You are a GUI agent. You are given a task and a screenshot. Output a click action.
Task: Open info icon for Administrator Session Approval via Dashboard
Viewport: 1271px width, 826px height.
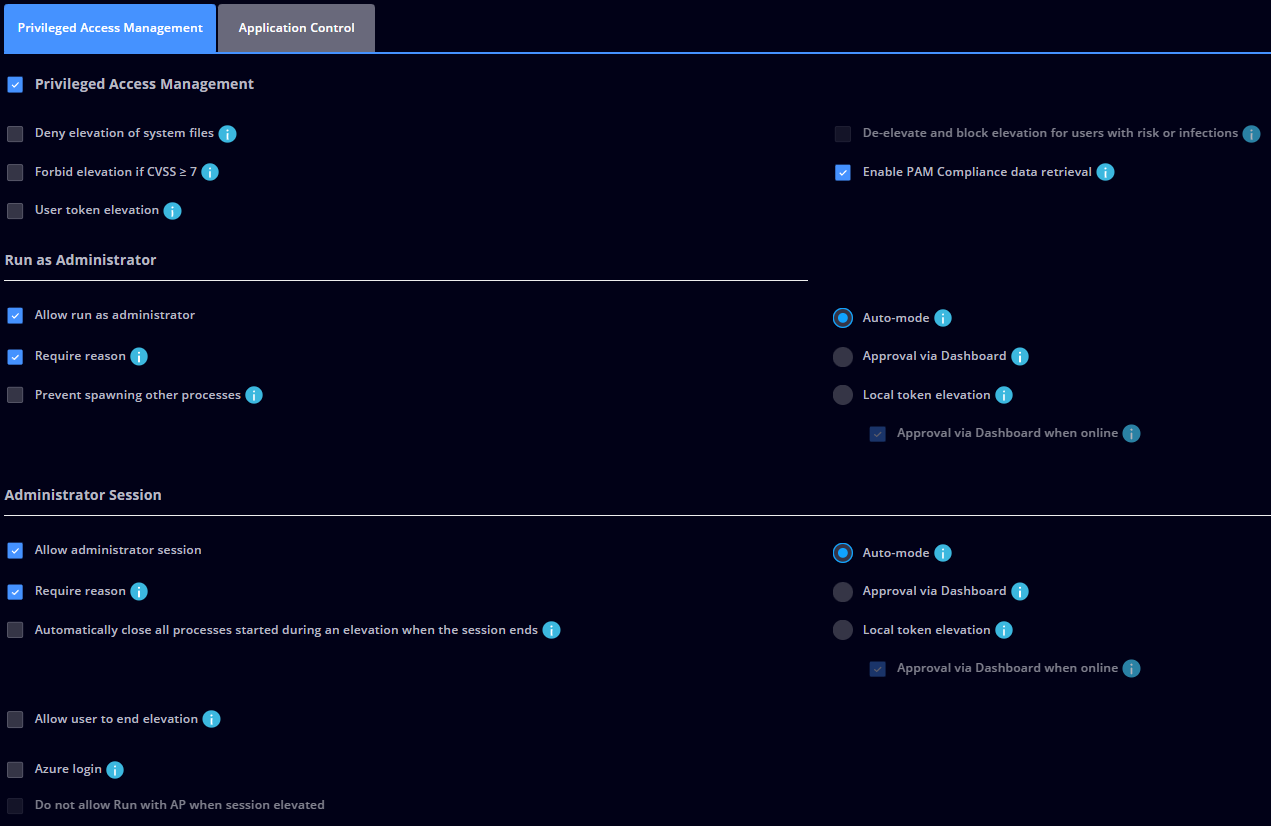tap(1019, 591)
